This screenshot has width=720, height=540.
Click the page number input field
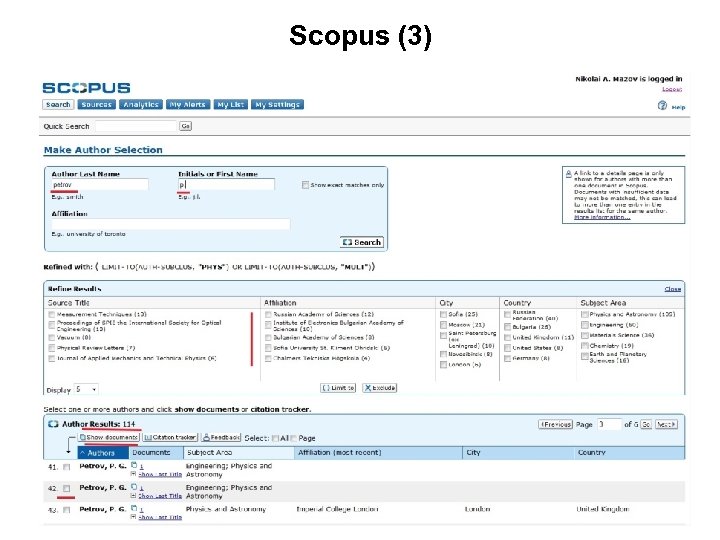pyautogui.click(x=609, y=424)
